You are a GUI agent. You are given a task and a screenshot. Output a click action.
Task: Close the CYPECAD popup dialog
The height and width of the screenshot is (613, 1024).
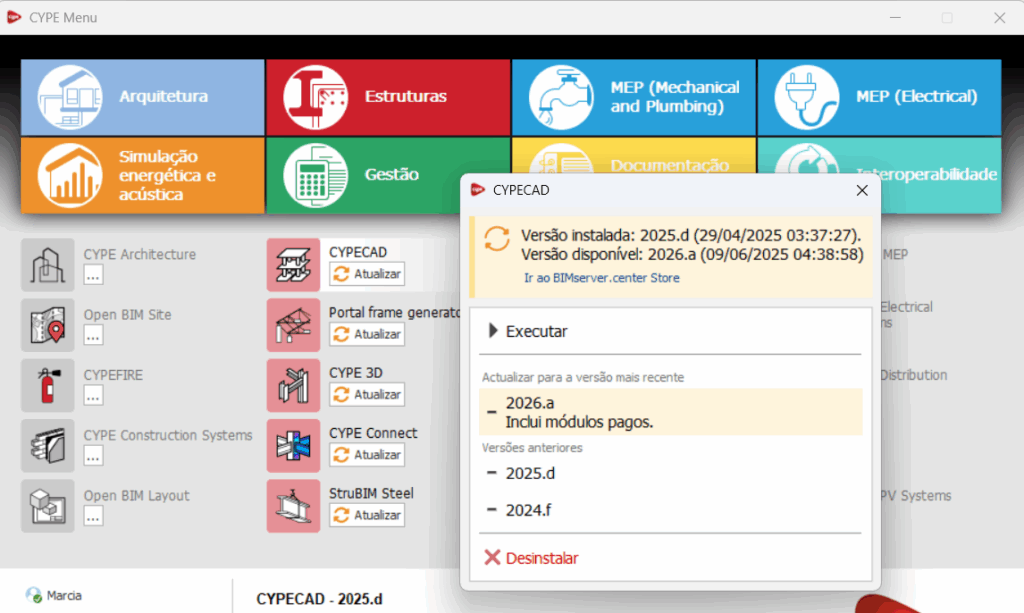(862, 190)
